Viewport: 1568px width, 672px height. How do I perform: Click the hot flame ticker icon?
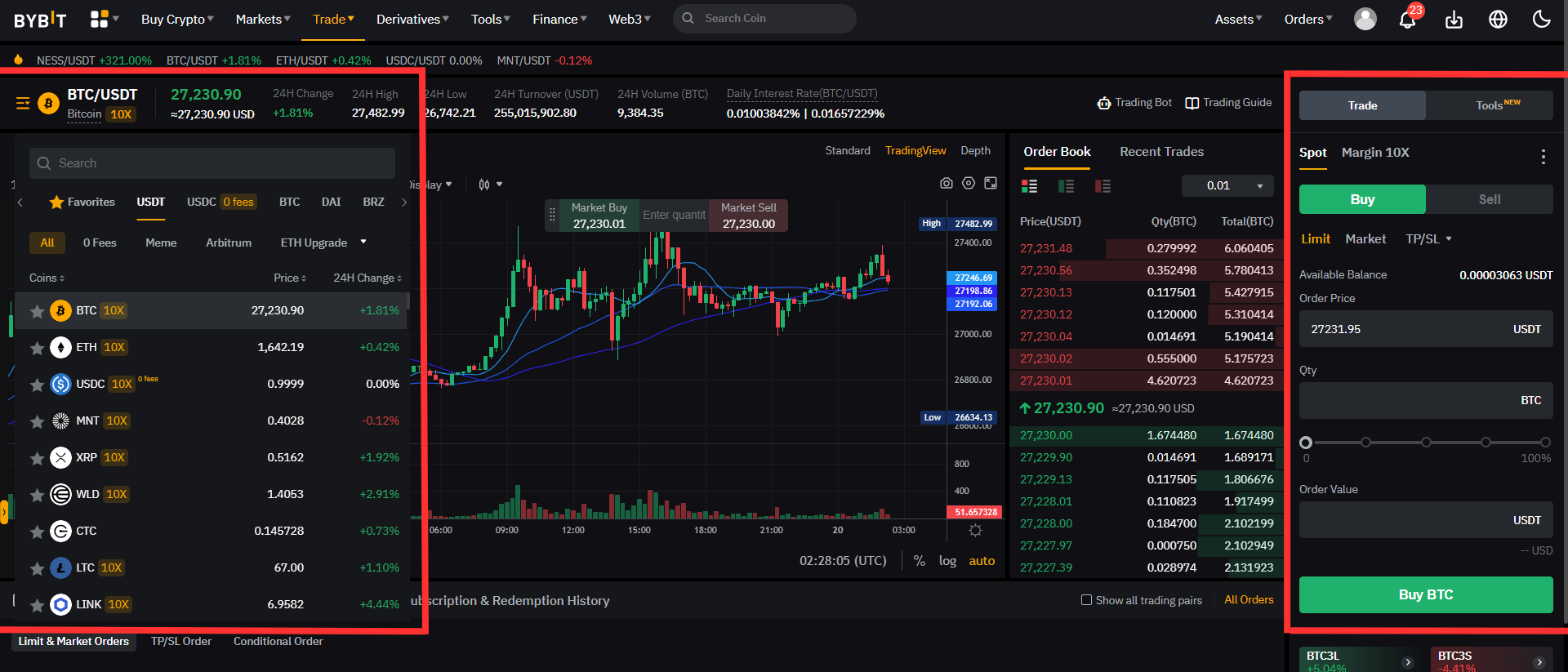coord(18,60)
